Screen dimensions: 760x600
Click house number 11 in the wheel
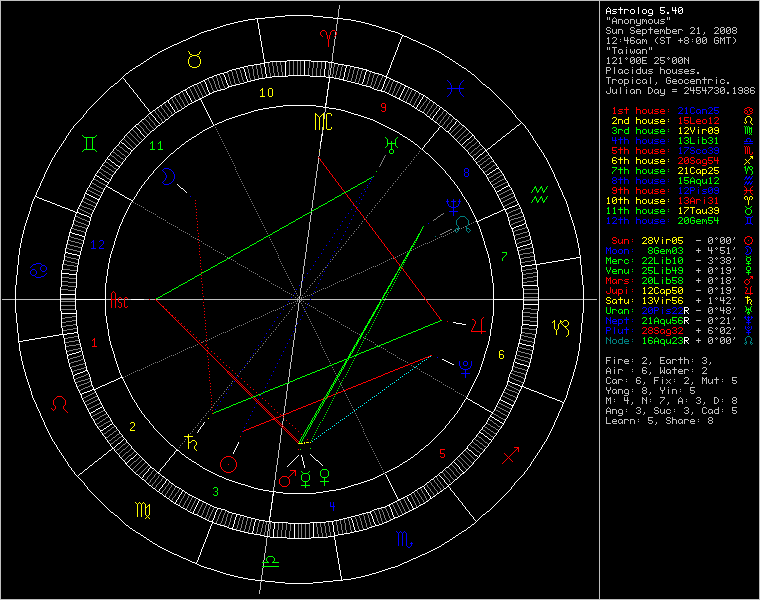tap(156, 145)
